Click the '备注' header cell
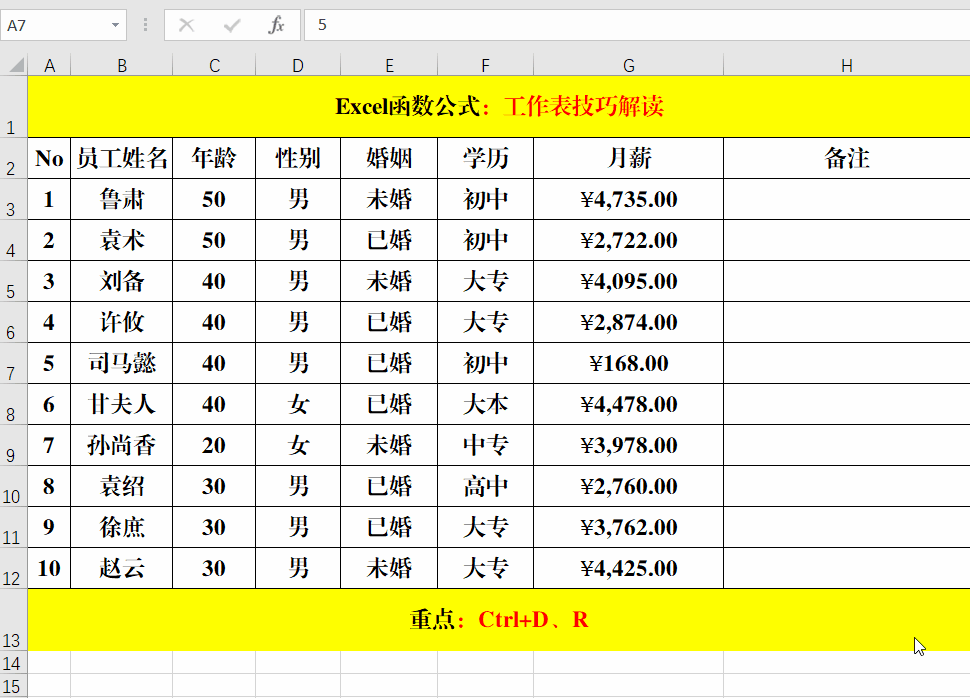Viewport: 970px width, 698px height. tap(847, 158)
